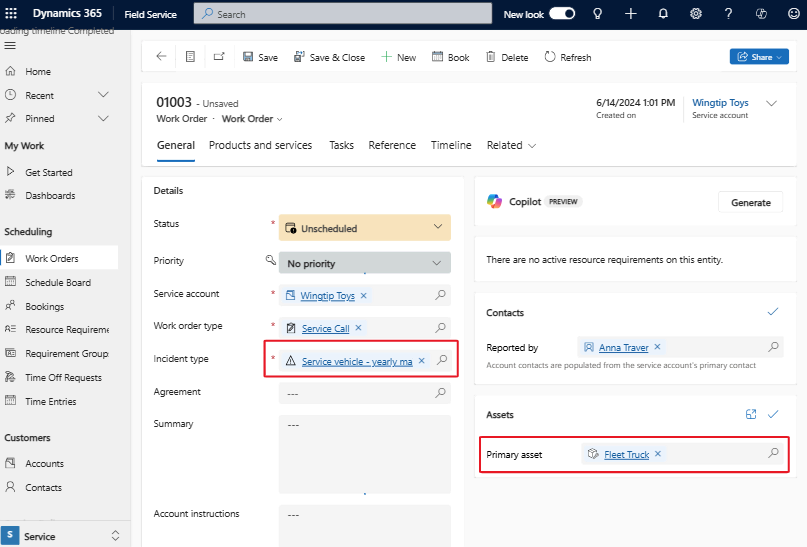Collapse the site map hamburger menu
The width and height of the screenshot is (807, 547).
[10, 45]
